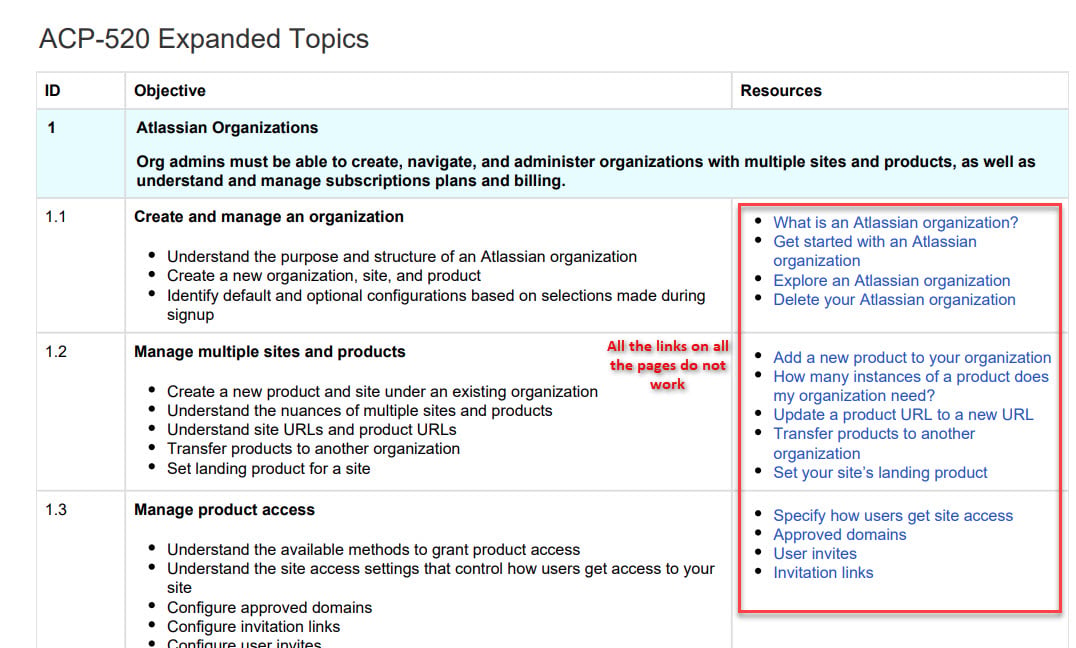The width and height of the screenshot is (1076, 648).
Task: Click the "Approved domains" resource link
Action: [x=840, y=535]
